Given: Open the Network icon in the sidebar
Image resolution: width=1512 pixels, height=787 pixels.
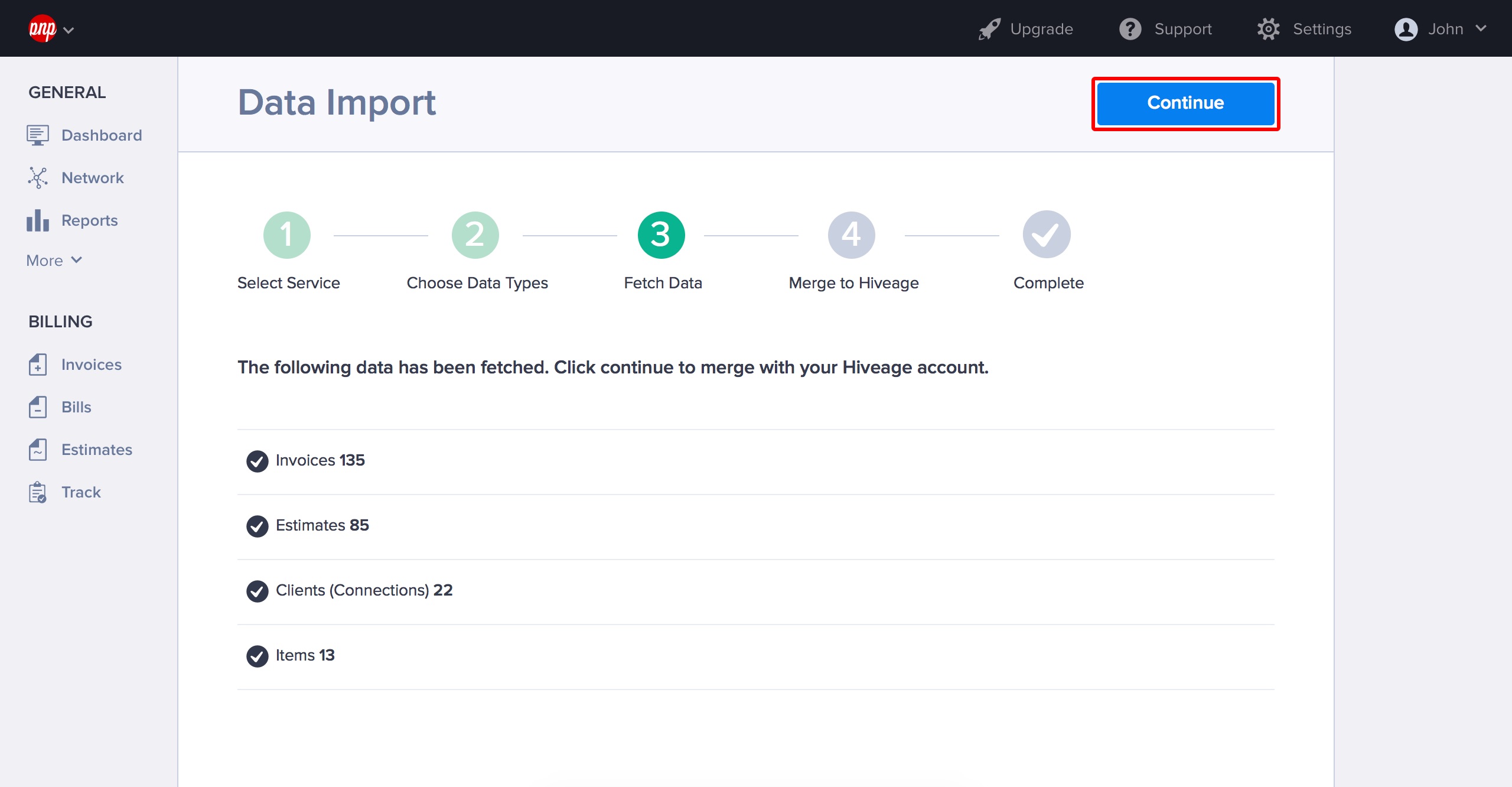Looking at the screenshot, I should (37, 178).
